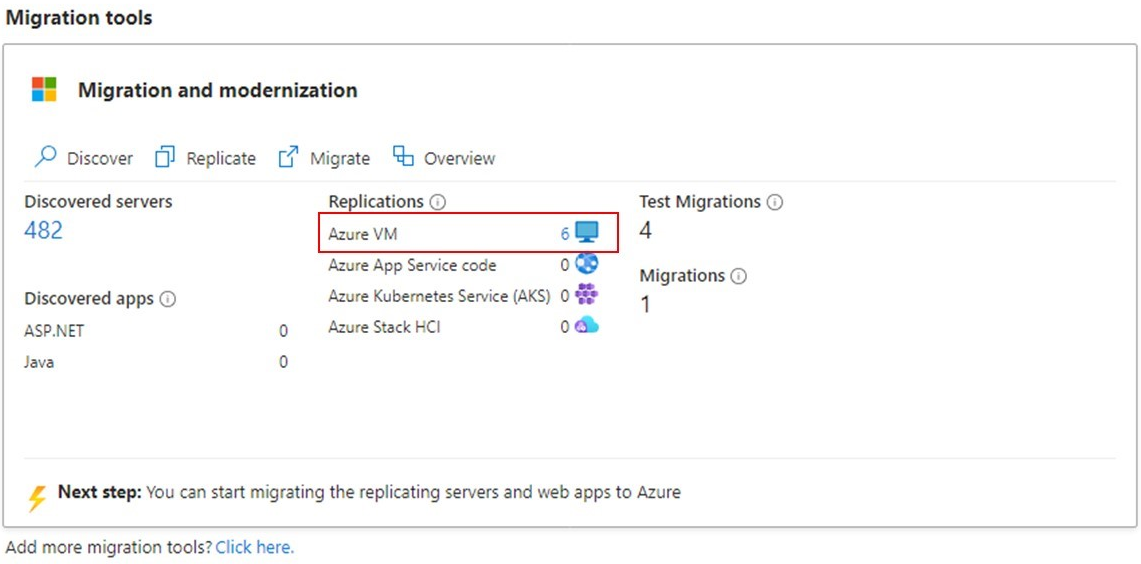
Task: Follow the 'Click here' link
Action: 254,547
